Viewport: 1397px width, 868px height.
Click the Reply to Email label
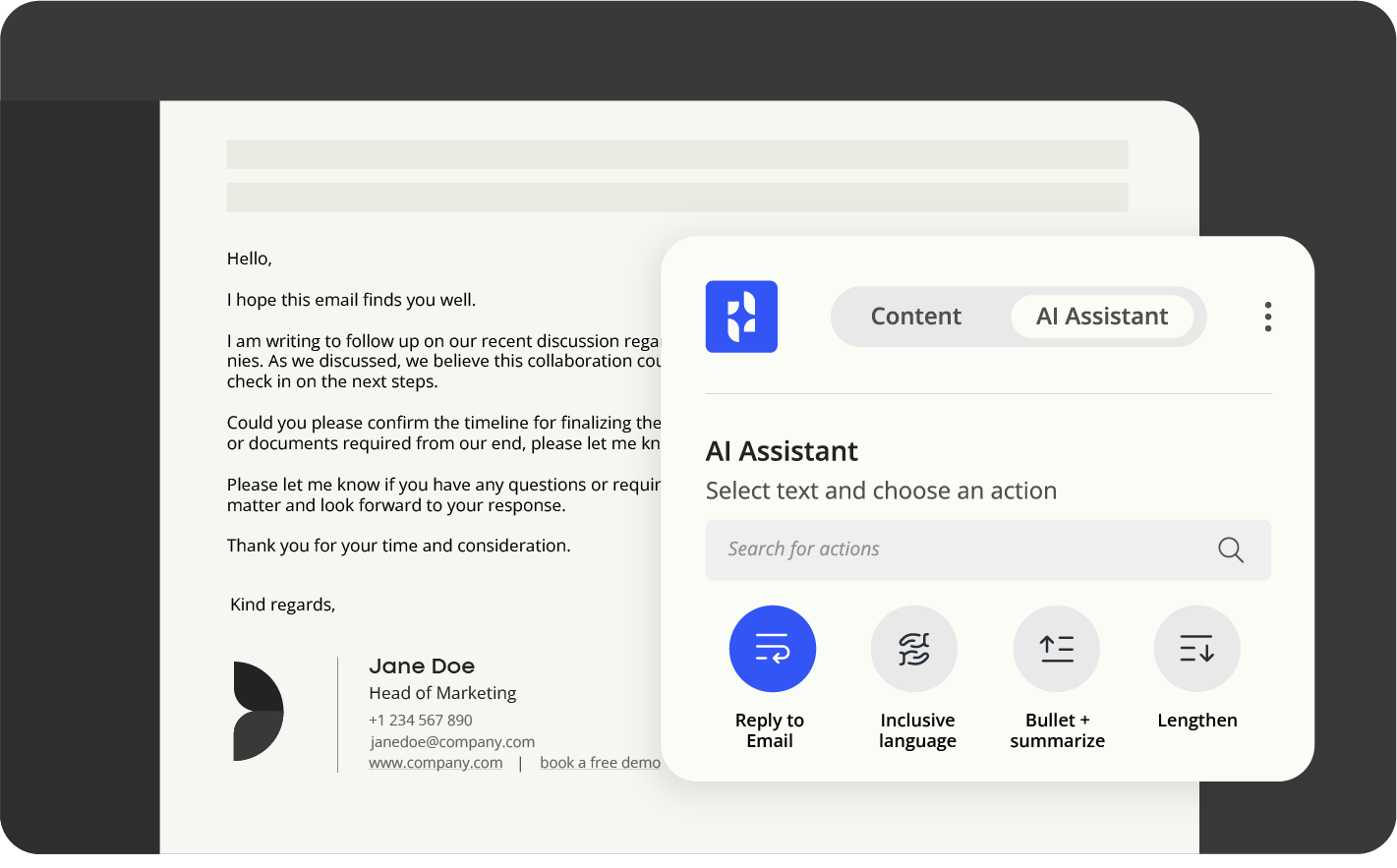(x=770, y=729)
